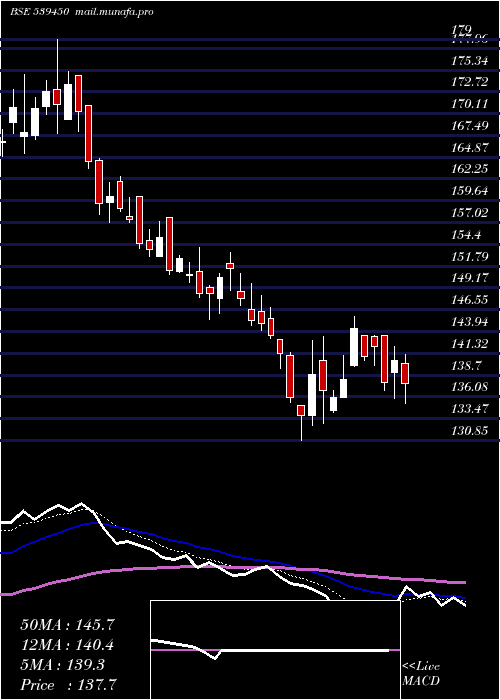Click the 50MA : 145.7 readout

(x=67, y=625)
